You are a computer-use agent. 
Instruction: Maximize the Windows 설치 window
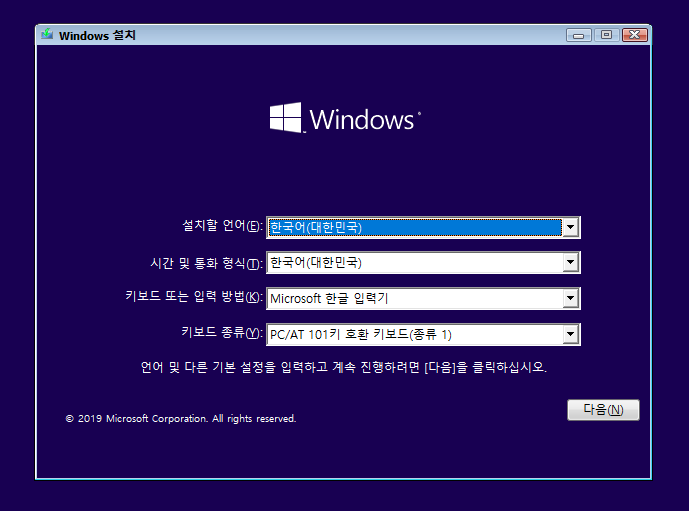coord(606,35)
